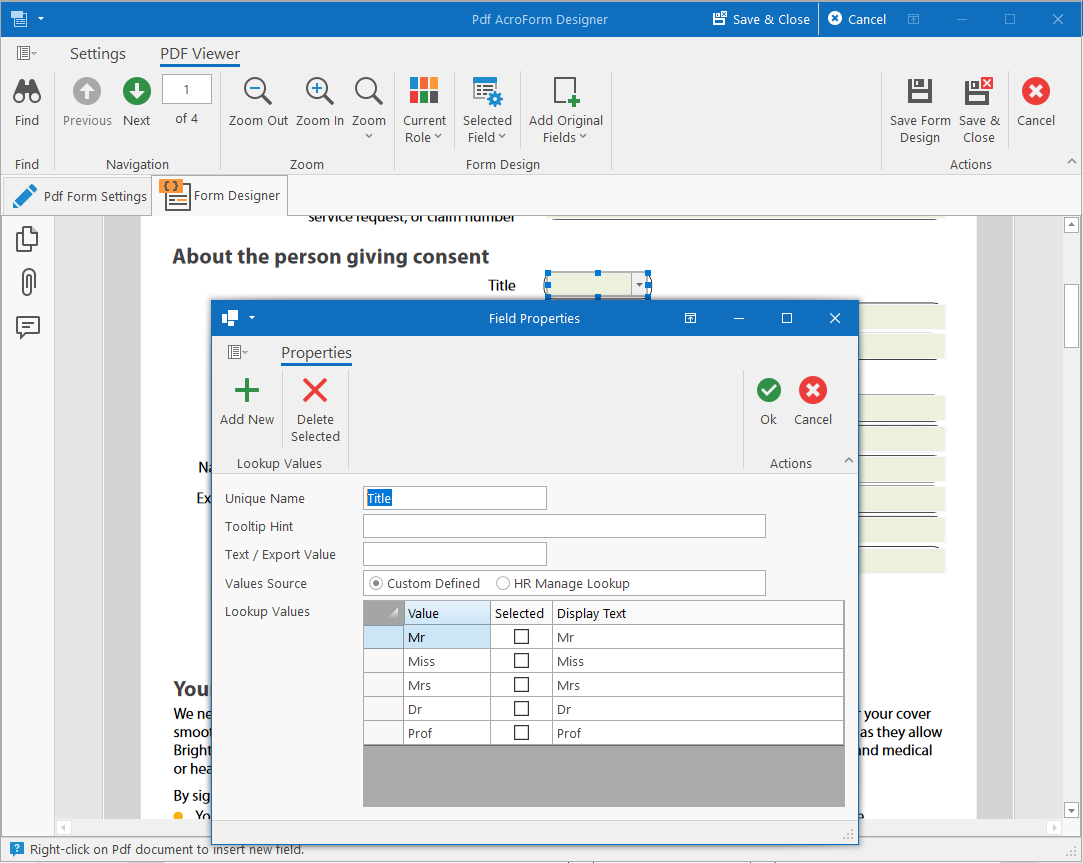
Task: Collapse the Field Properties ribbon chevron
Action: pos(849,460)
